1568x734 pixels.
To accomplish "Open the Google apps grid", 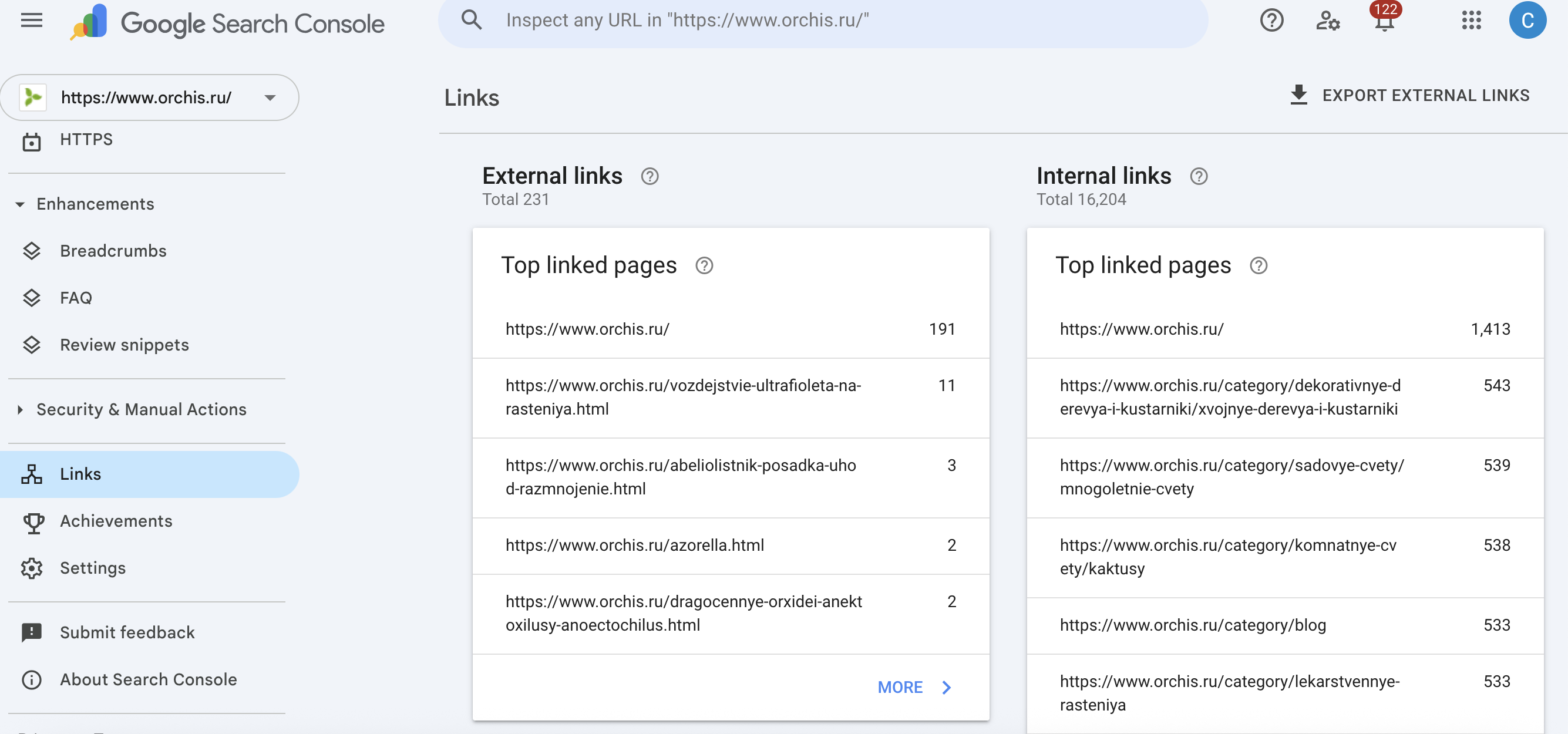I will 1471,21.
